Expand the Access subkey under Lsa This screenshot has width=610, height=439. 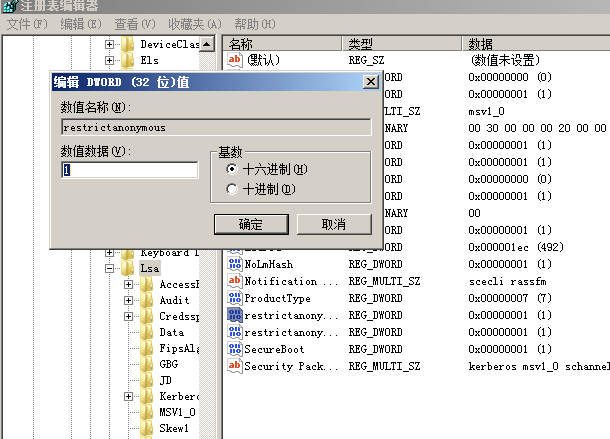point(128,284)
